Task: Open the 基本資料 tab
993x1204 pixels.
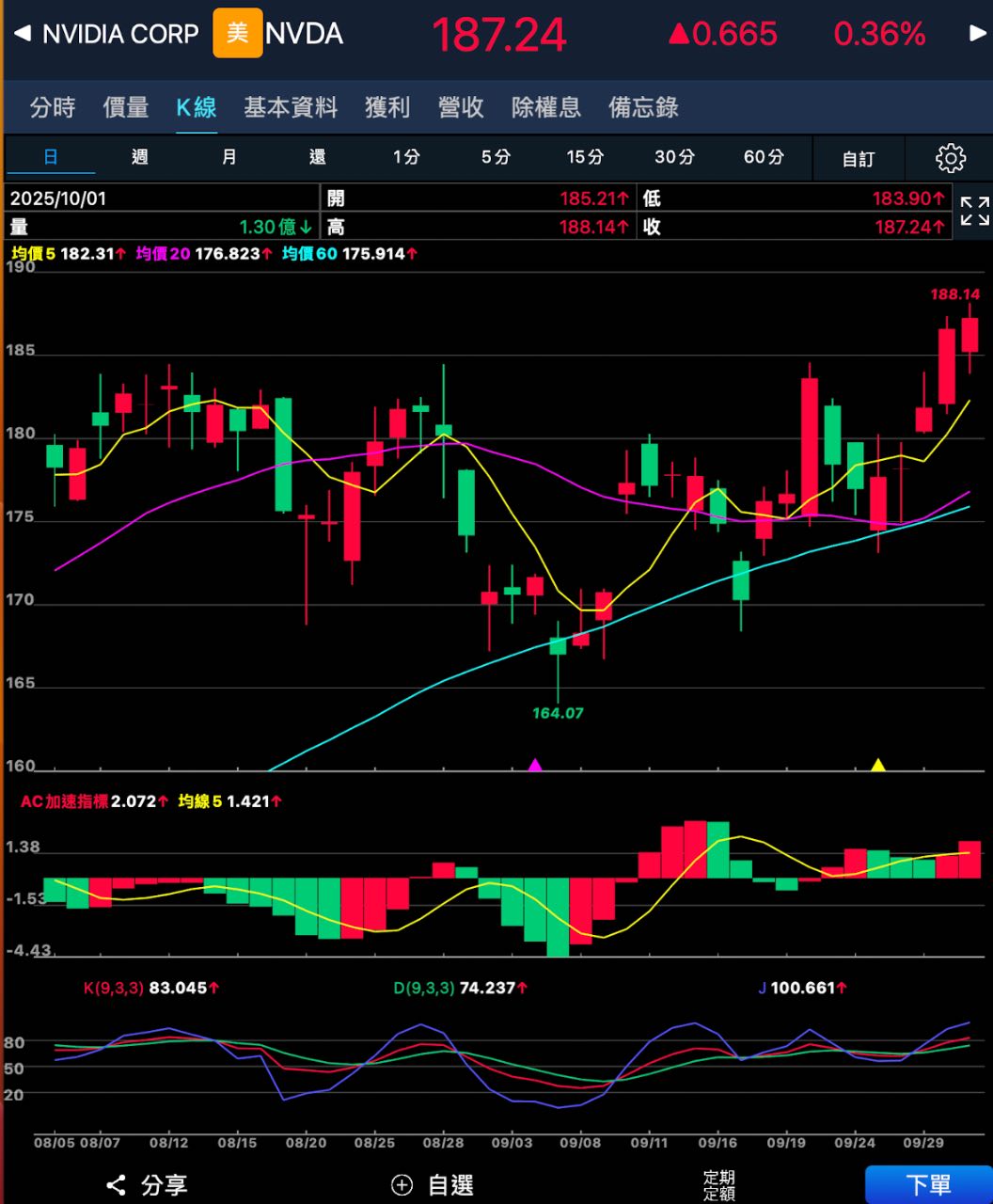Action: coord(291,107)
